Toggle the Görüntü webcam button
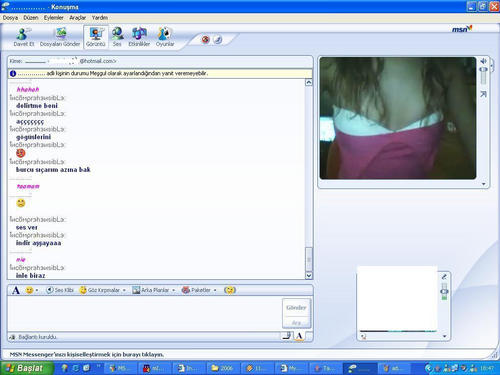This screenshot has height=375, width=500. tap(96, 37)
